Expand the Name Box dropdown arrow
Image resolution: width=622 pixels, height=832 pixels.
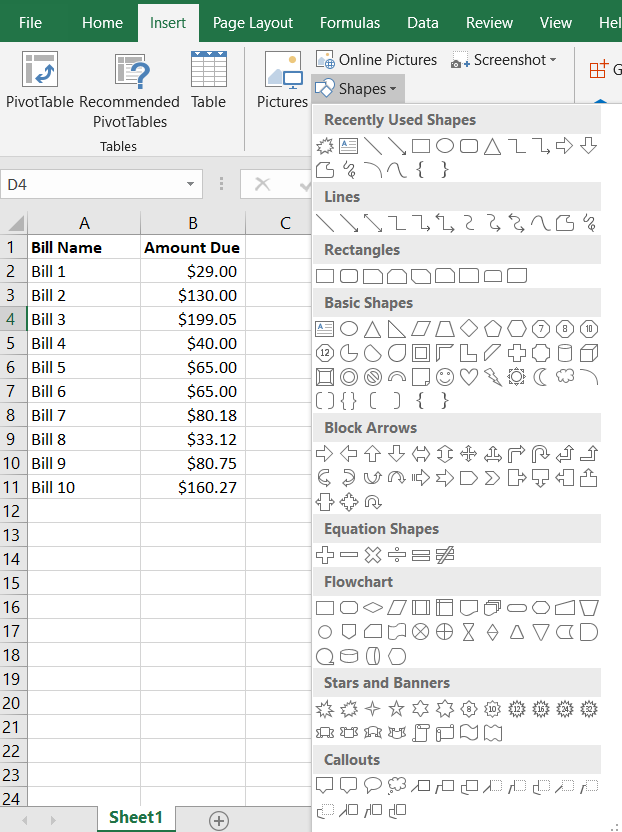tap(190, 185)
